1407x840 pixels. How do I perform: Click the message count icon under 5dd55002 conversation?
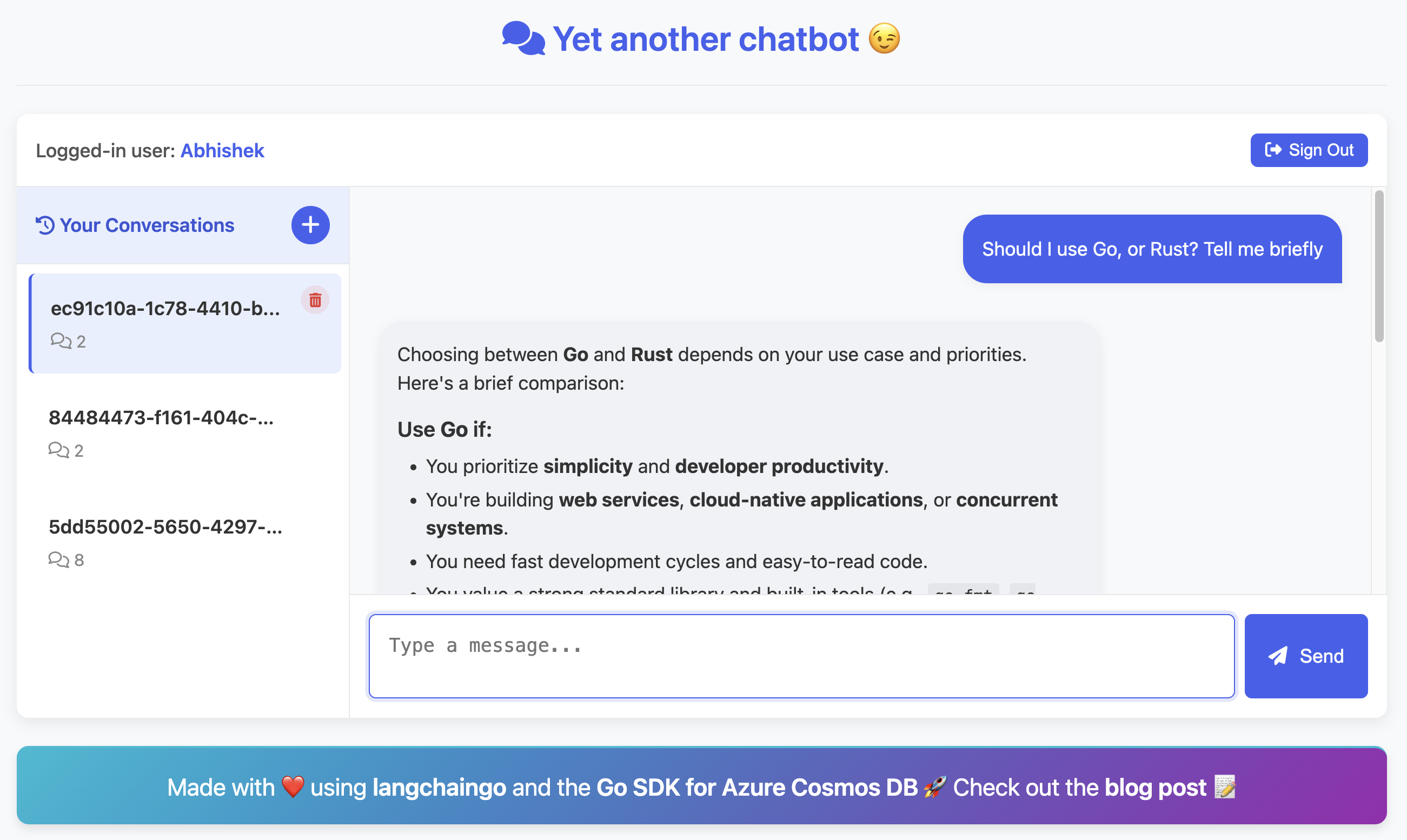[x=58, y=559]
